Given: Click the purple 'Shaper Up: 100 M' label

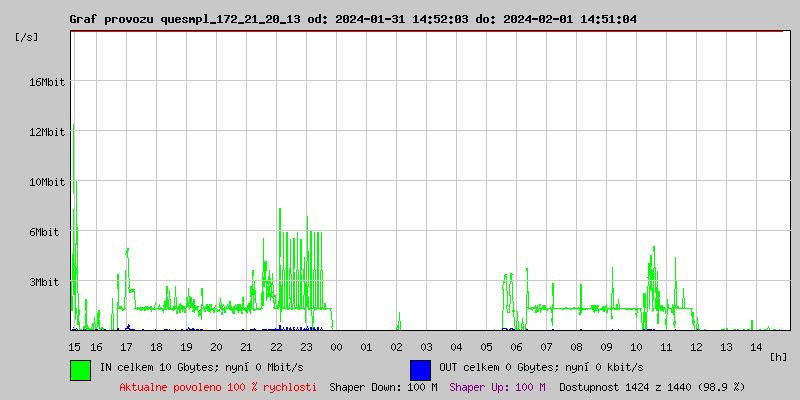Looking at the screenshot, I should coord(497,386).
